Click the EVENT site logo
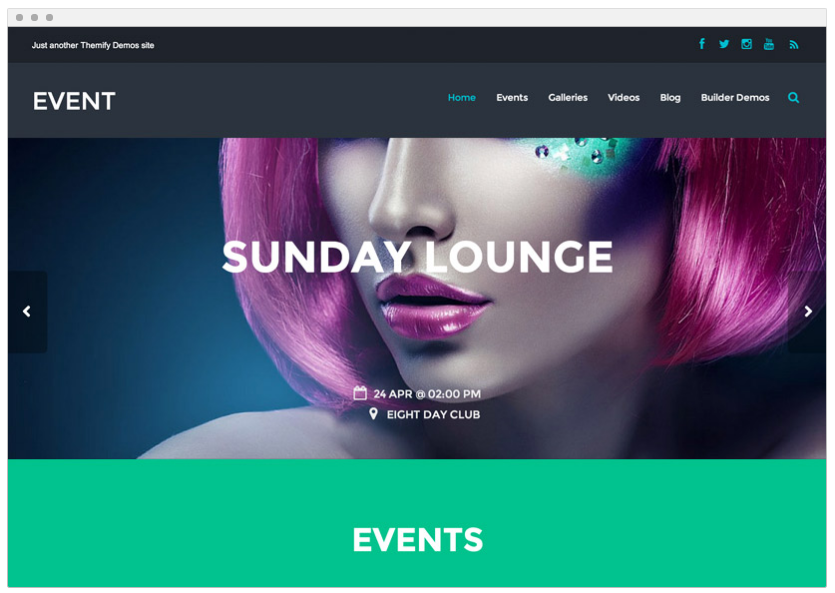Viewport: 835px width, 593px height. point(74,101)
